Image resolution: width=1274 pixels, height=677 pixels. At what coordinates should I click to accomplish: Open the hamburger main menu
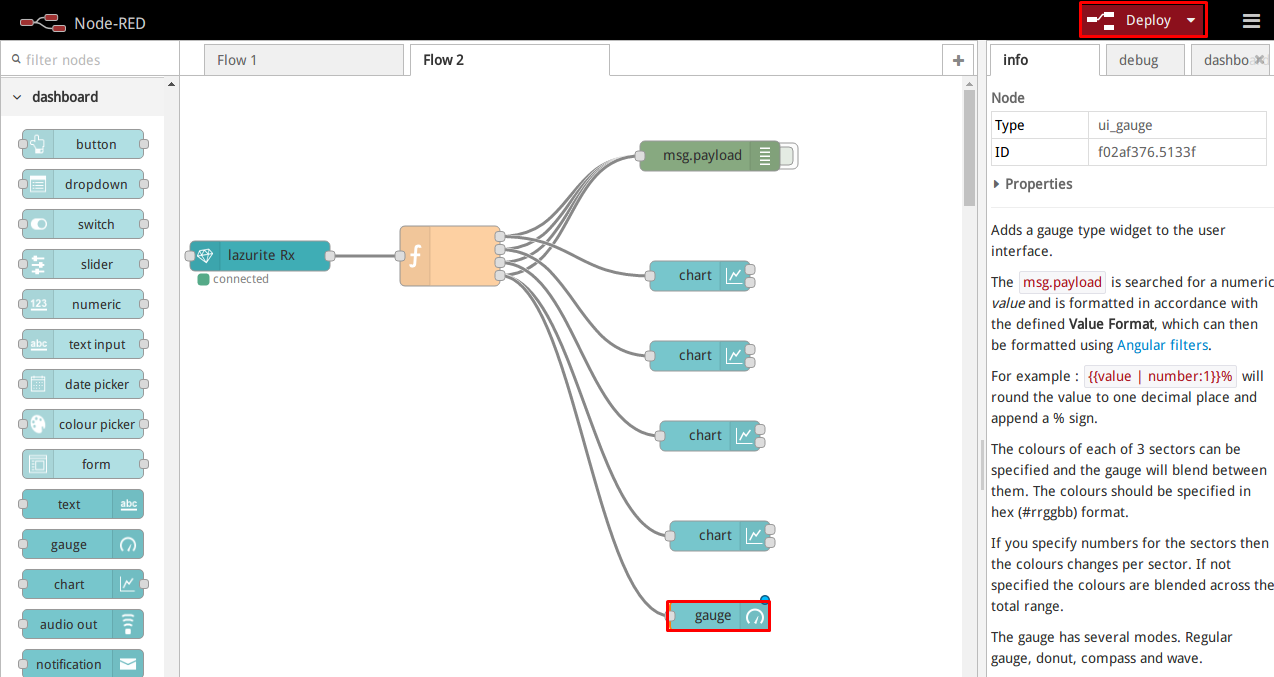[1251, 21]
